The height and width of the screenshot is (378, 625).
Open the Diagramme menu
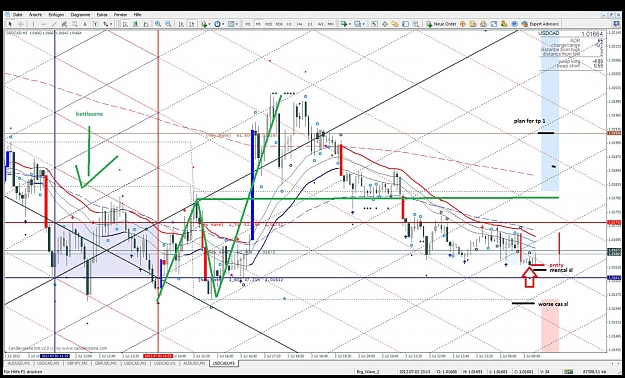click(x=80, y=15)
